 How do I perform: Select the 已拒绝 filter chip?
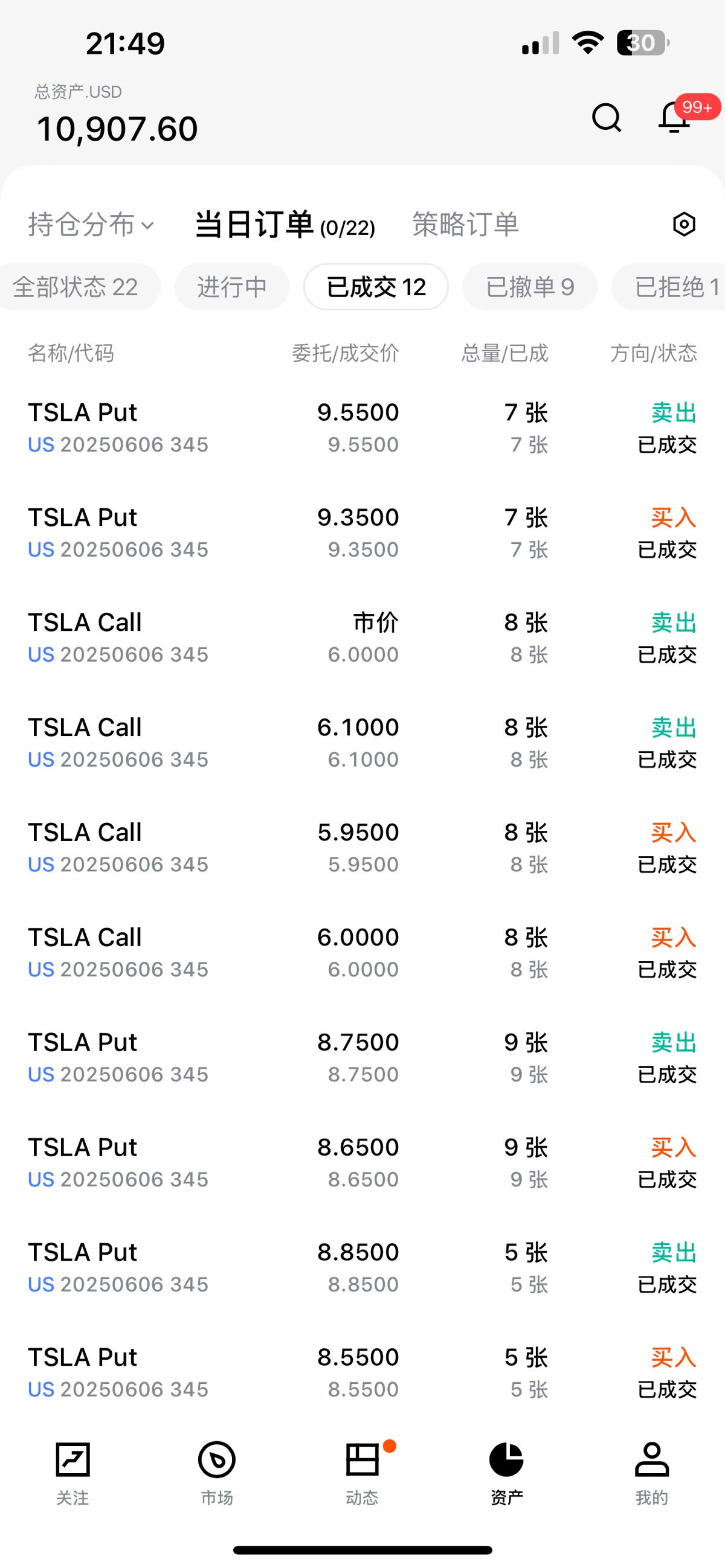[669, 287]
